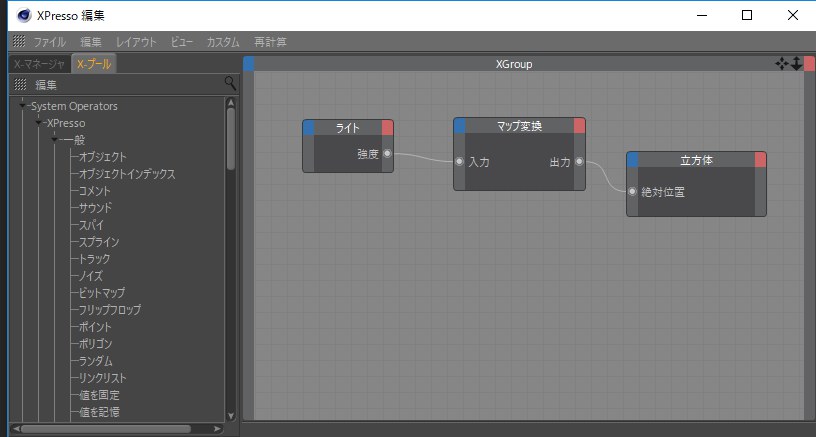This screenshot has width=816, height=437.
Task: Select トラック operator
Action: [x=94, y=259]
